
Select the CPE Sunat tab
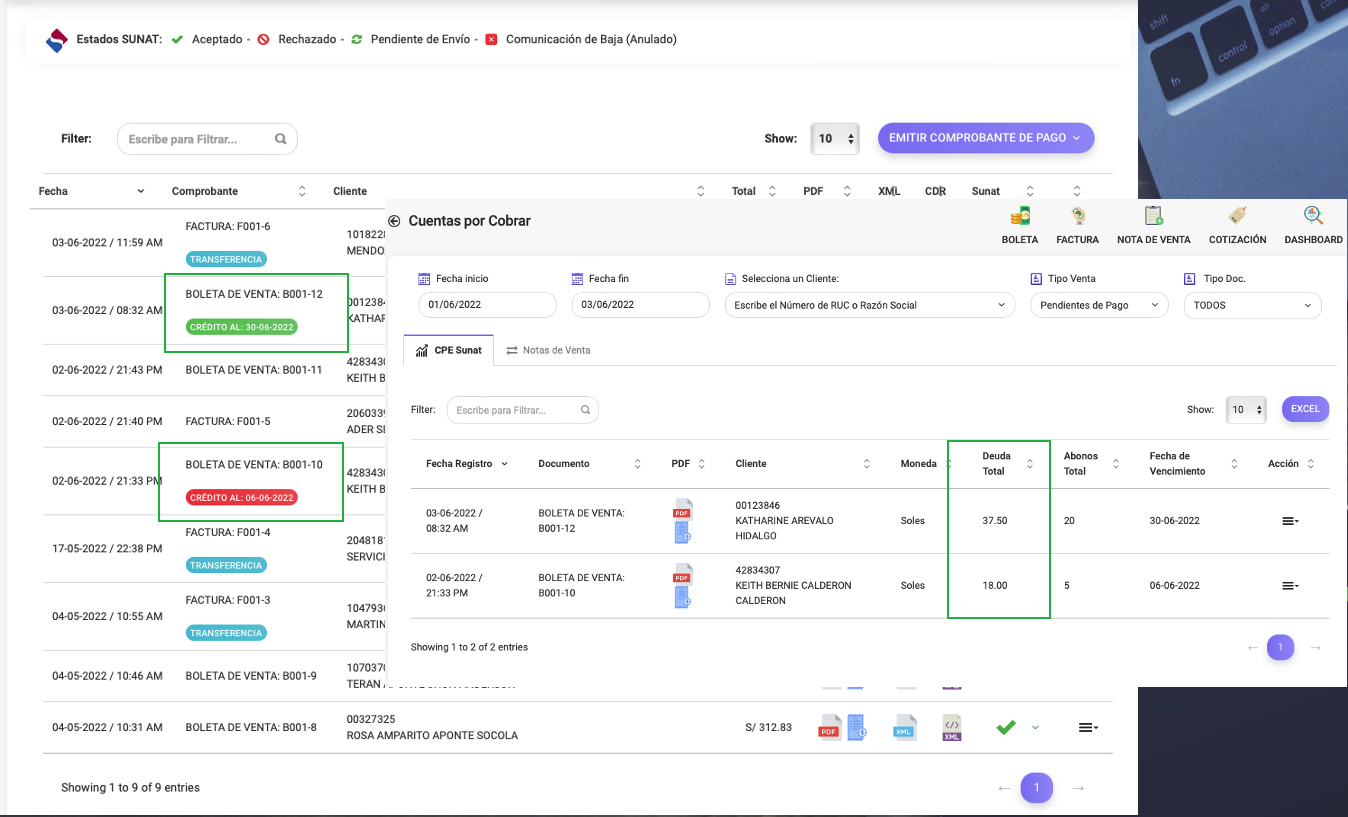(x=448, y=350)
